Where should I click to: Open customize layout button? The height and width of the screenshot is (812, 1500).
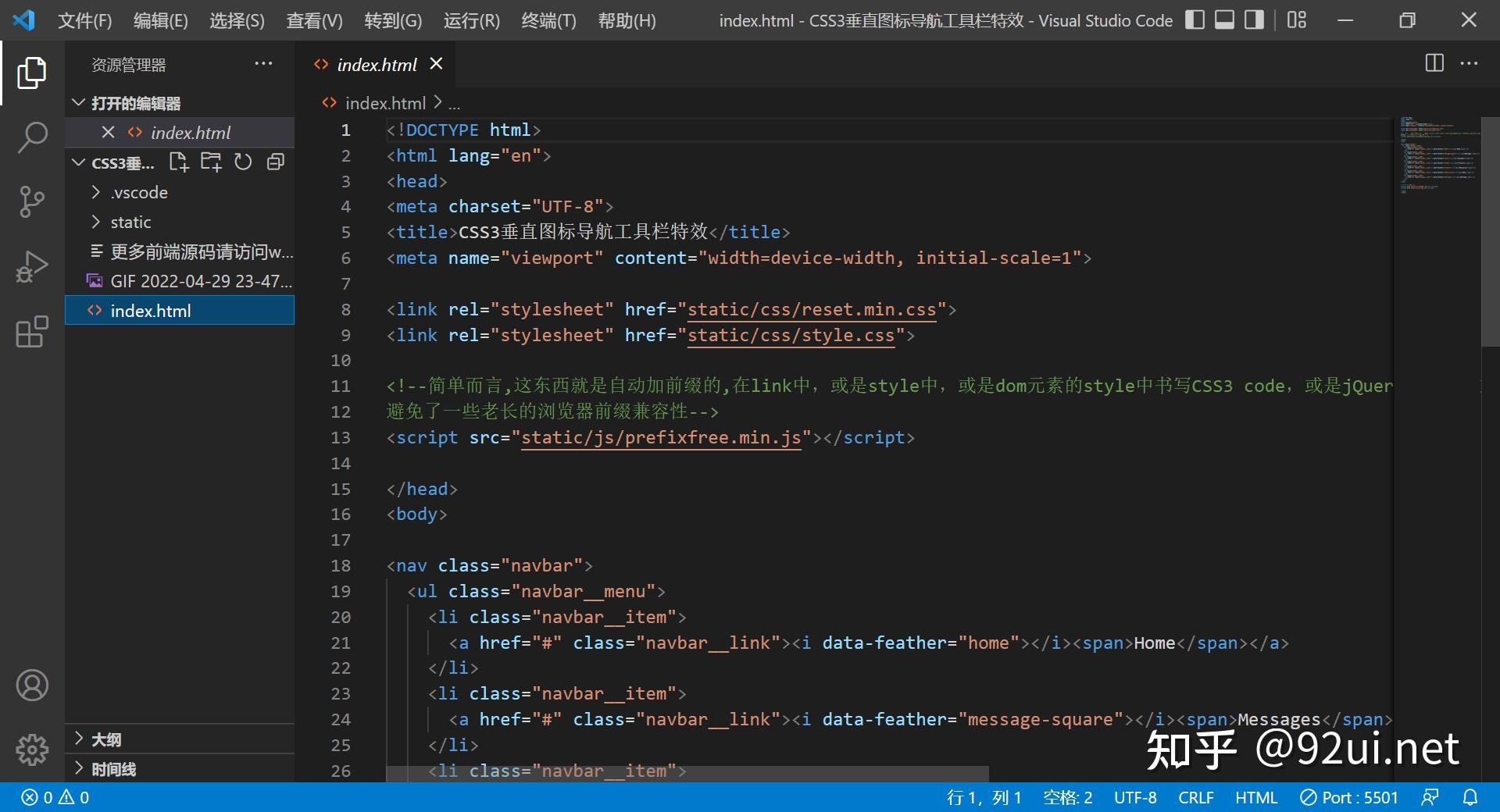pos(1297,20)
